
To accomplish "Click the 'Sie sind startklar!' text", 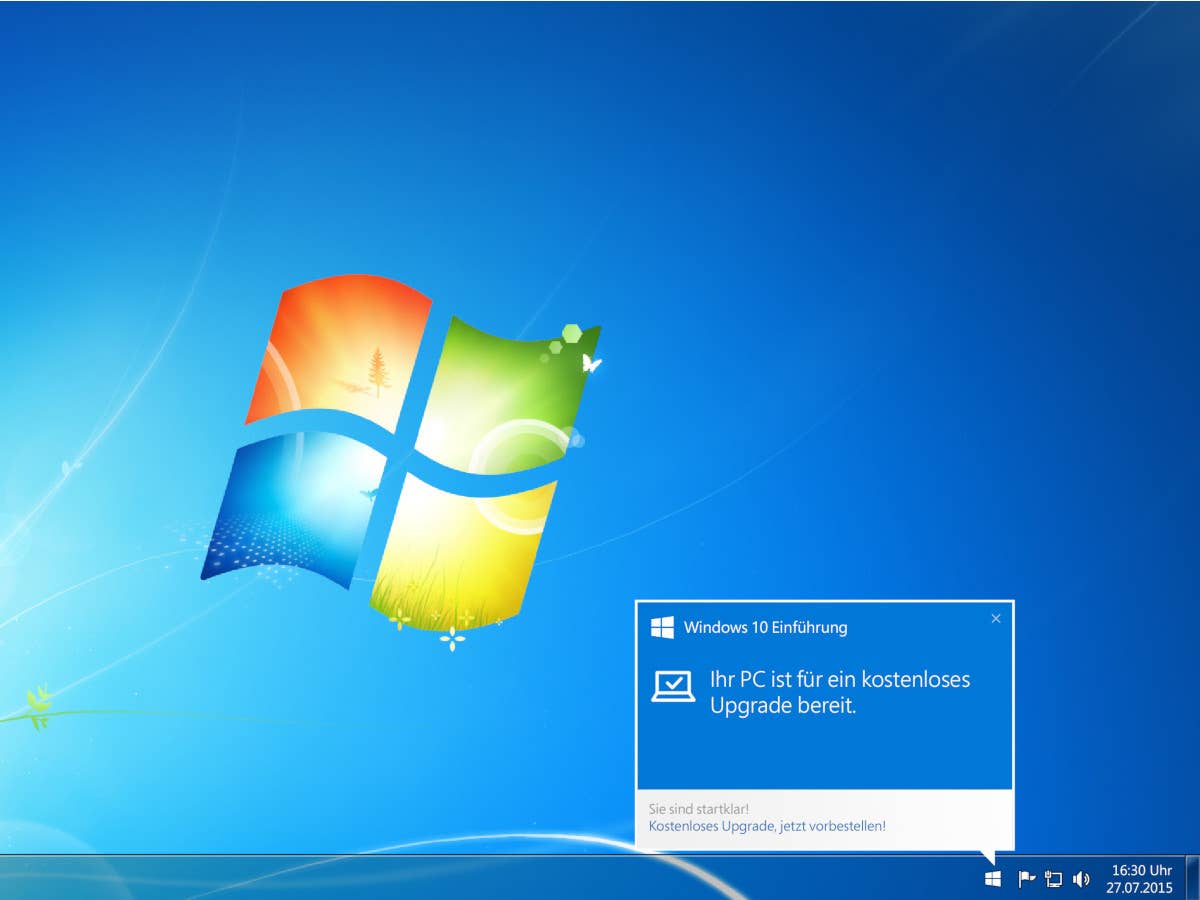I will tap(699, 808).
